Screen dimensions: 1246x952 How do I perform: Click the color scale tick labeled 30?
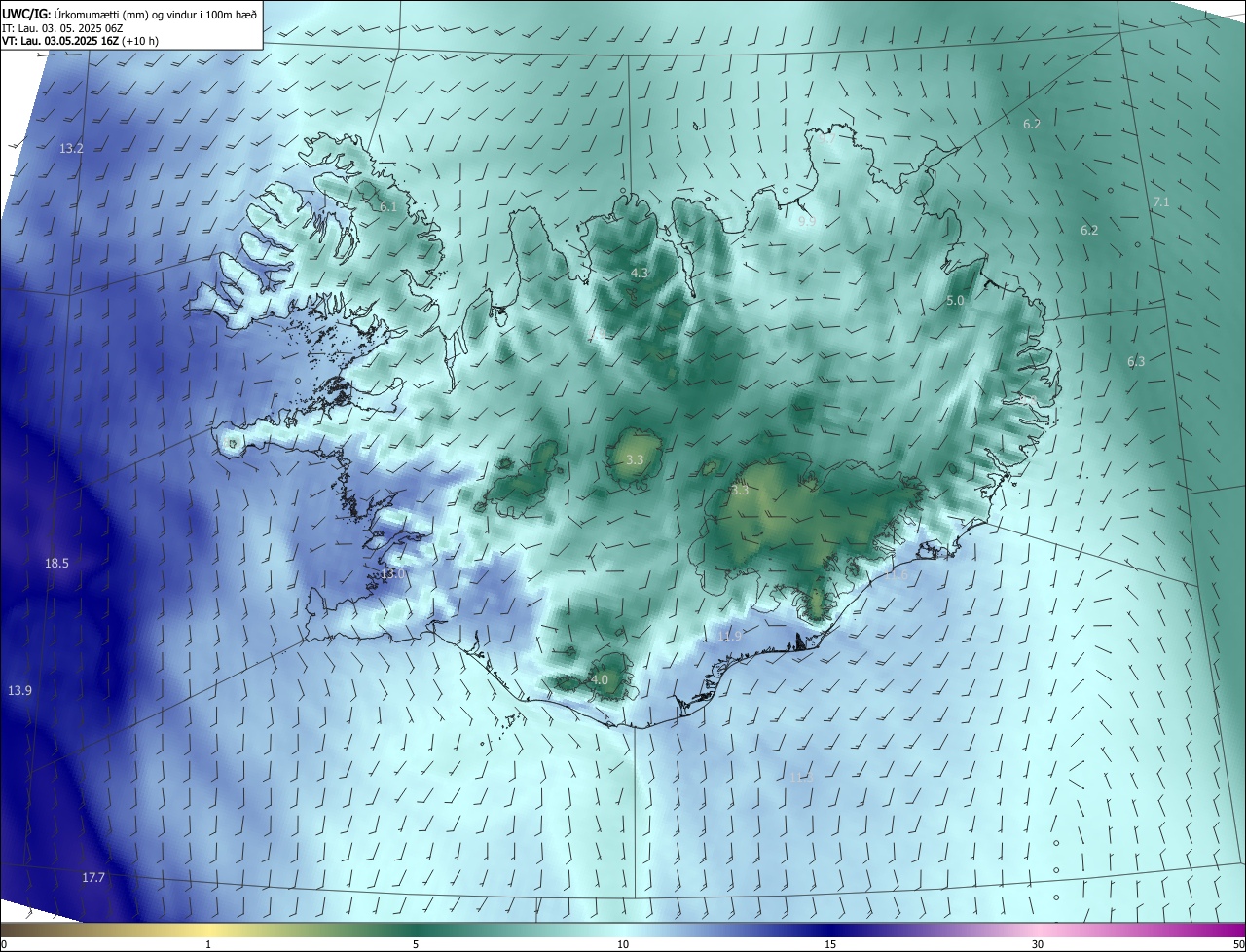click(x=1038, y=944)
